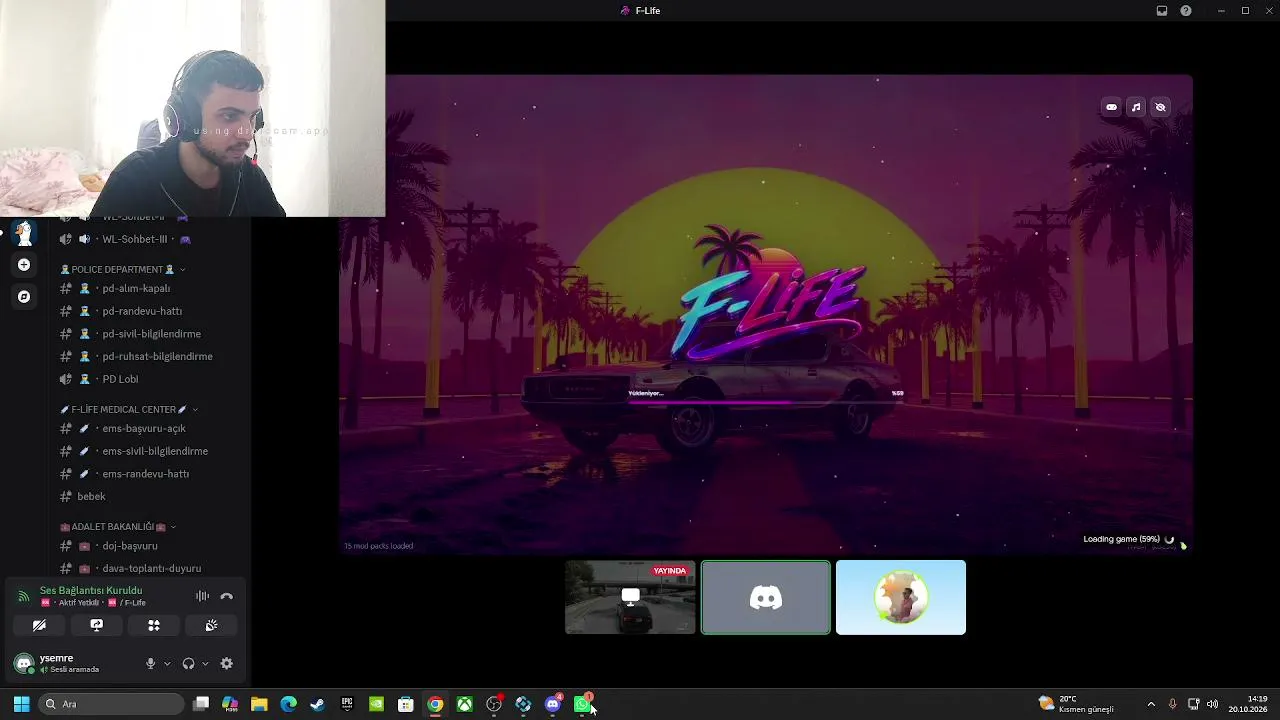1280x720 pixels.
Task: Open the server discovery compass icon
Action: [x=24, y=297]
